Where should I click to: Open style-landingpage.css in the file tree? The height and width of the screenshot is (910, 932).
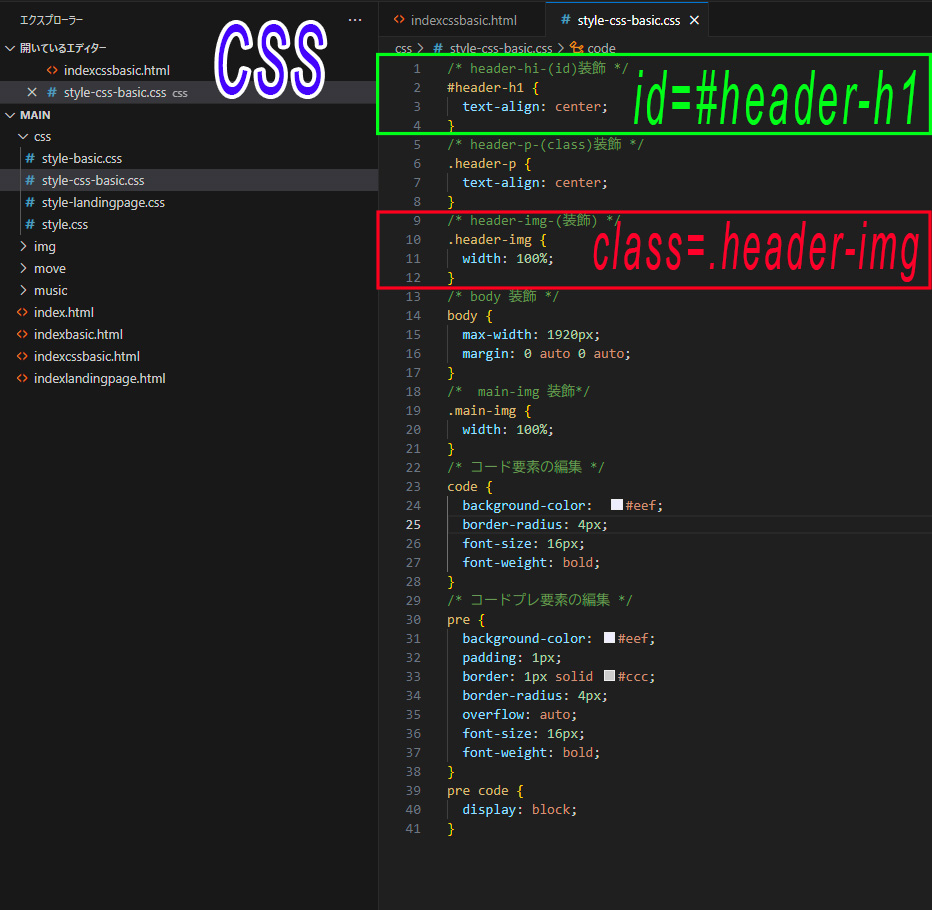click(x=103, y=203)
